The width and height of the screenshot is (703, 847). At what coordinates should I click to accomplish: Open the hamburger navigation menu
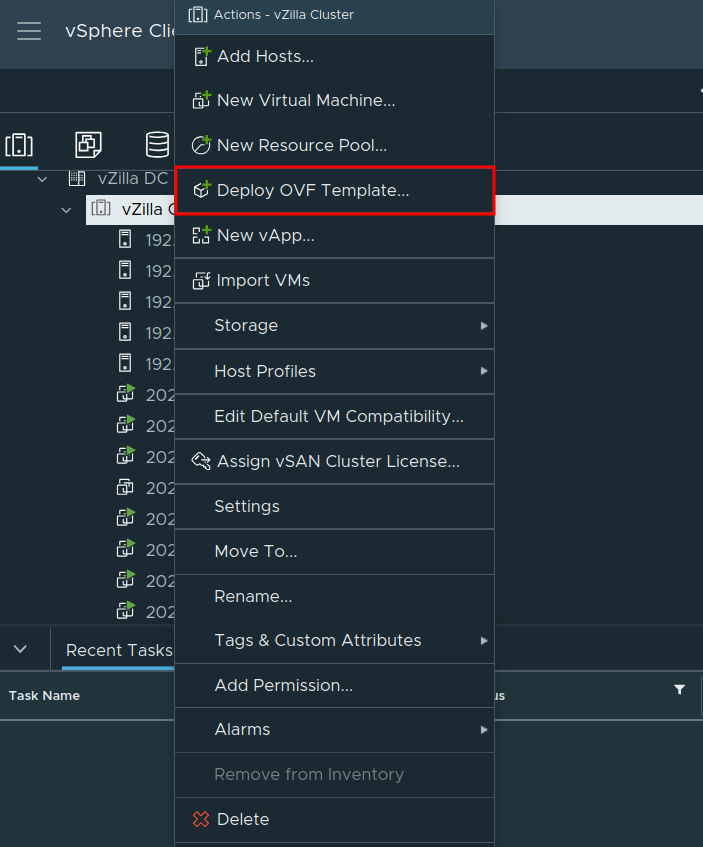click(29, 31)
